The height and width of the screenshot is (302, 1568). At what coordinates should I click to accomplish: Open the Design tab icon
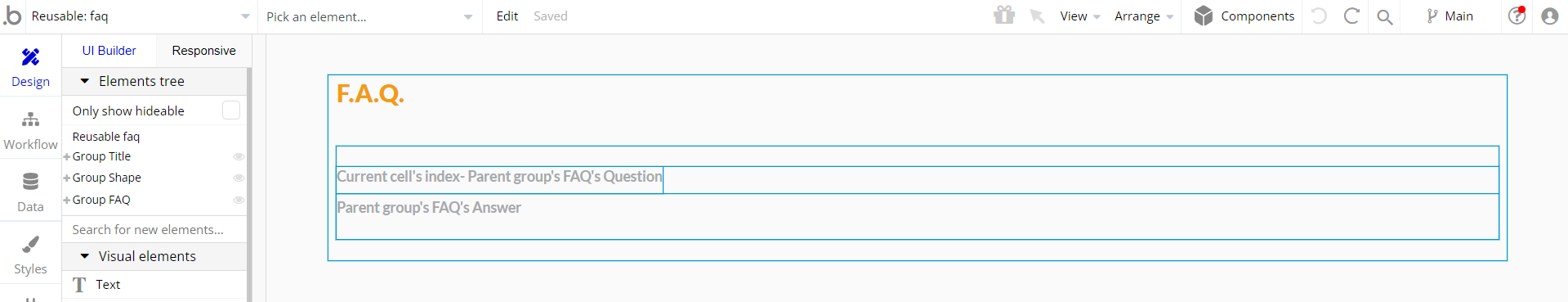click(30, 56)
